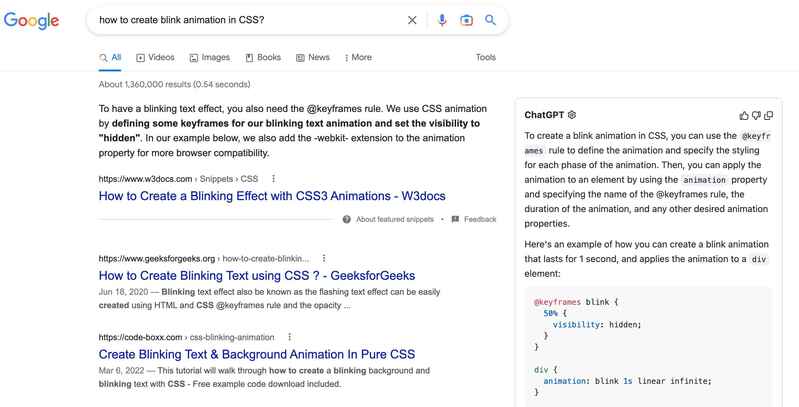Open options menu for GeeksforGeeks result
The image size is (799, 407).
[324, 258]
